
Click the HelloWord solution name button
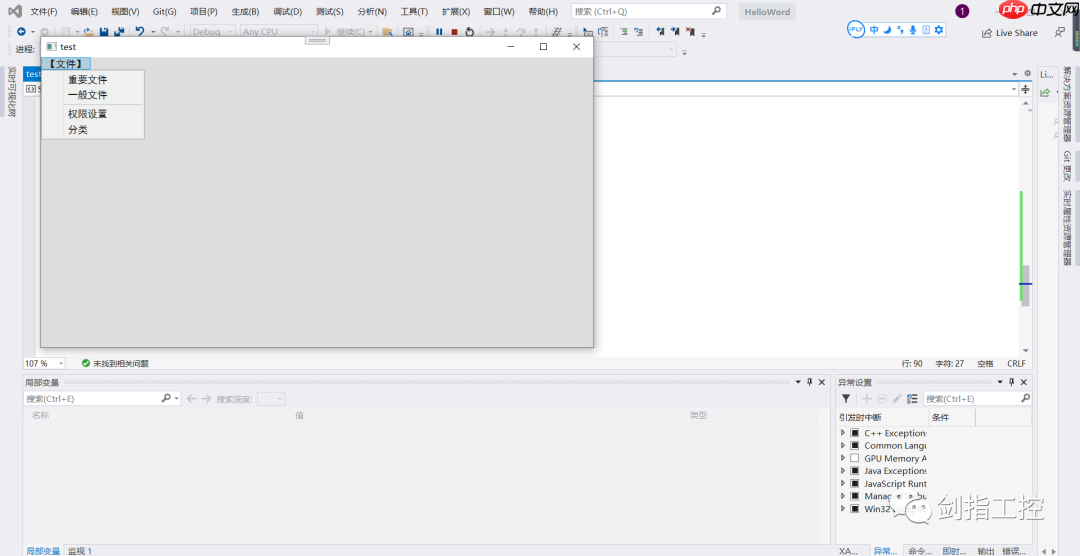click(767, 12)
